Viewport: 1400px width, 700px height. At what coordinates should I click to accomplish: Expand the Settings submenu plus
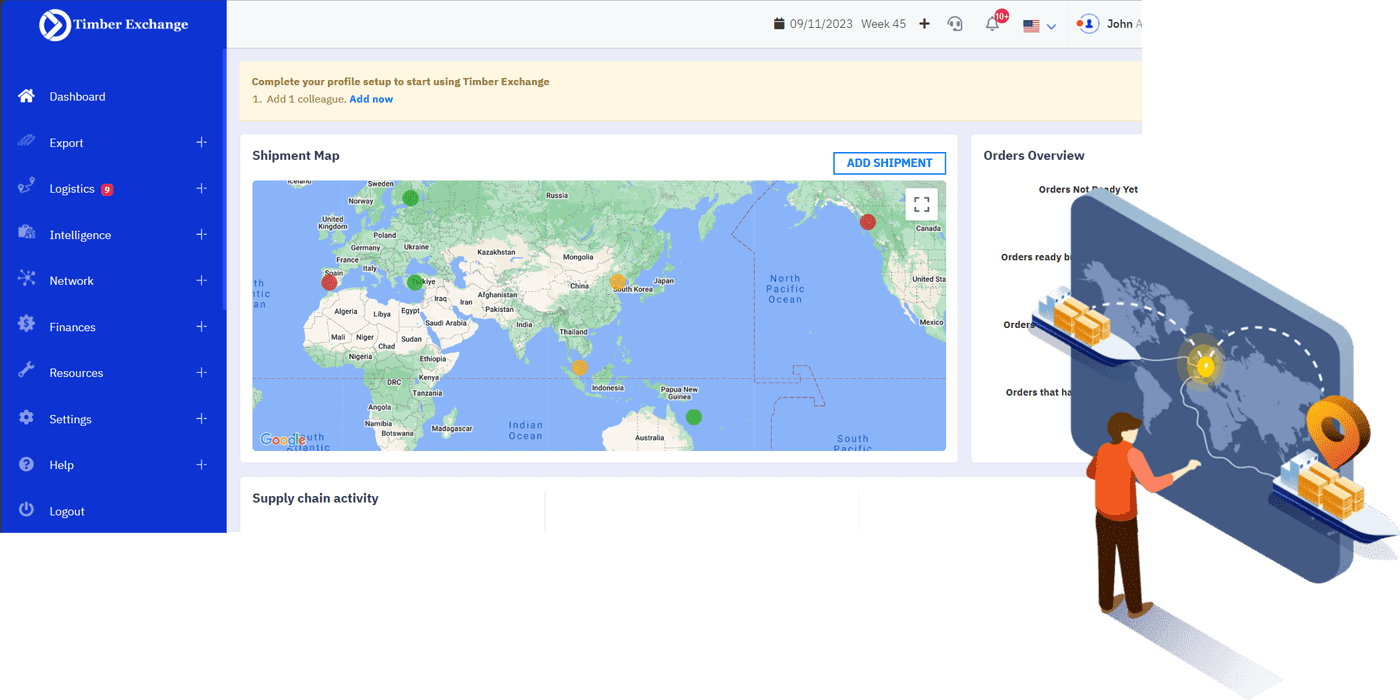pyautogui.click(x=201, y=418)
